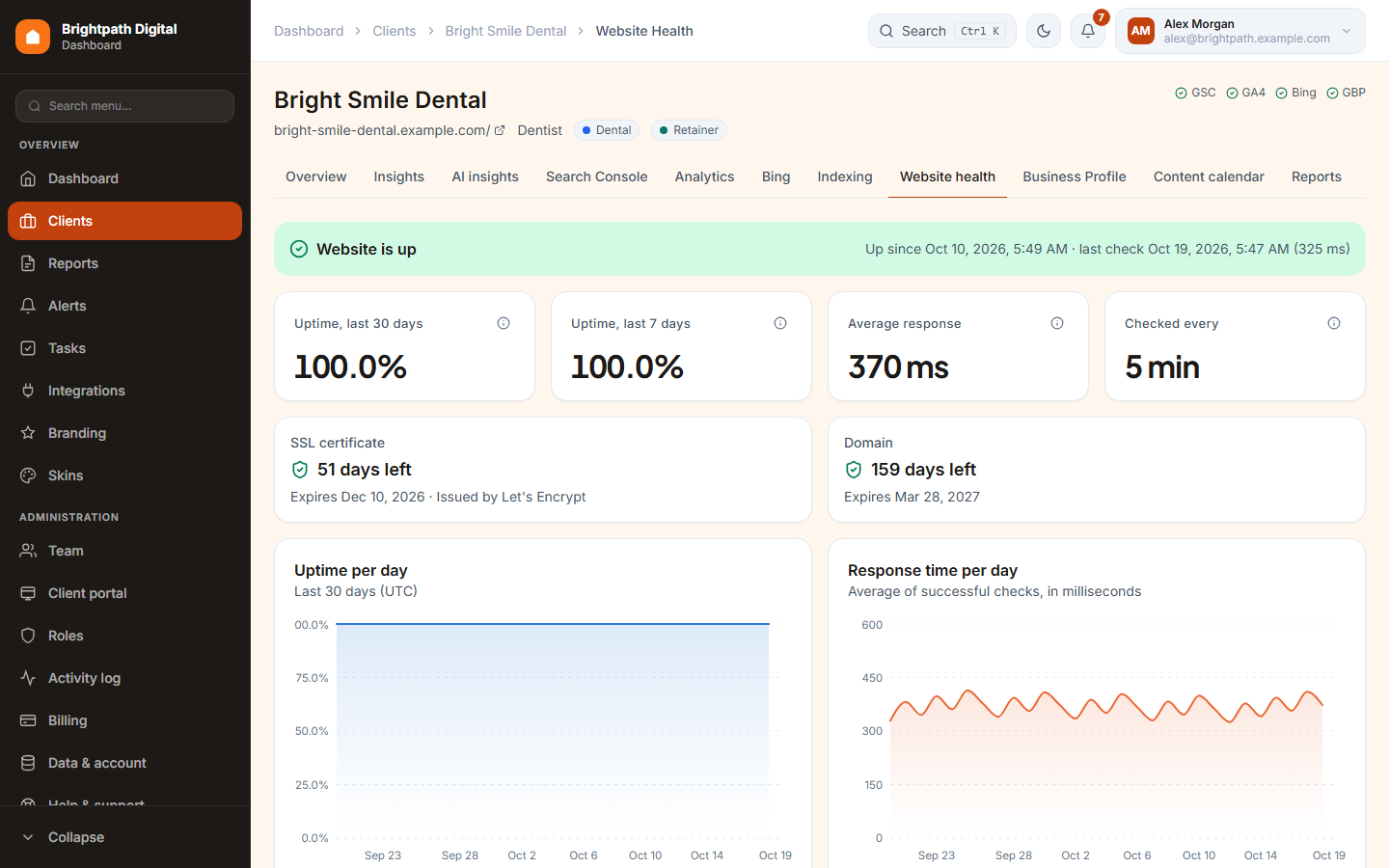Viewport: 1389px width, 868px height.
Task: Switch to the Search Console tab
Action: point(596,176)
